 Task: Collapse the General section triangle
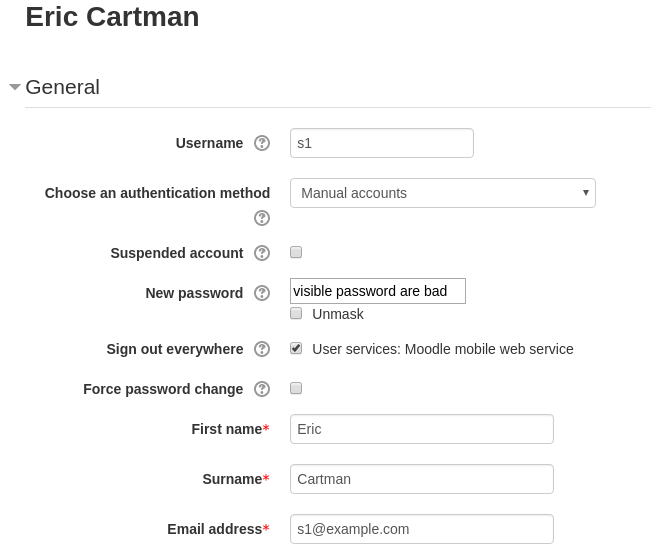[x=15, y=87]
